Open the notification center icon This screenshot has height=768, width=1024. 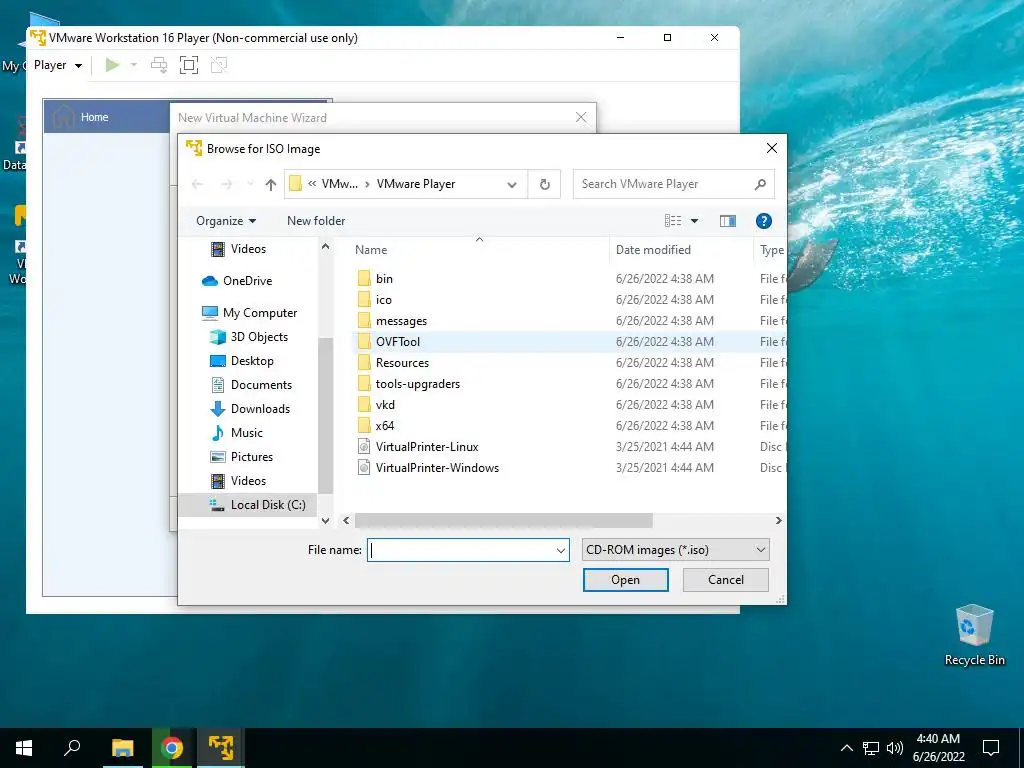pos(991,748)
